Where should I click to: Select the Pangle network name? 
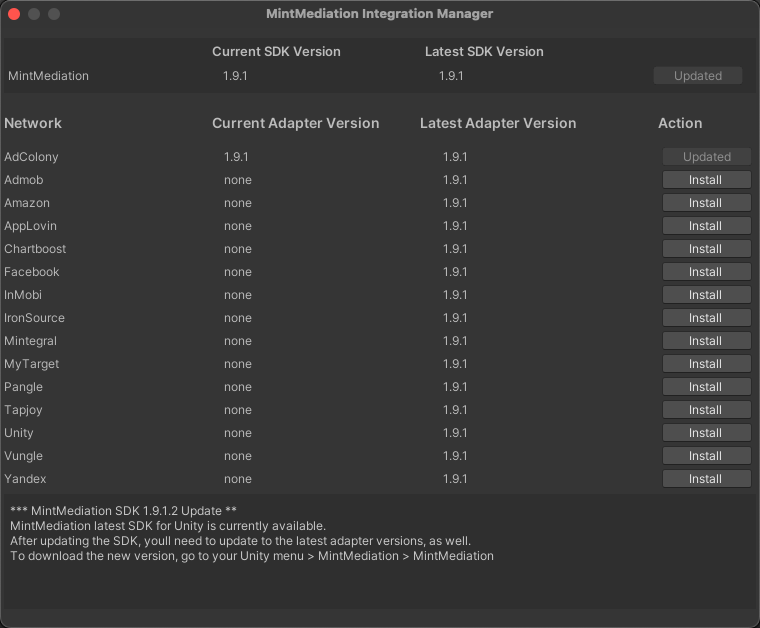pyautogui.click(x=23, y=387)
